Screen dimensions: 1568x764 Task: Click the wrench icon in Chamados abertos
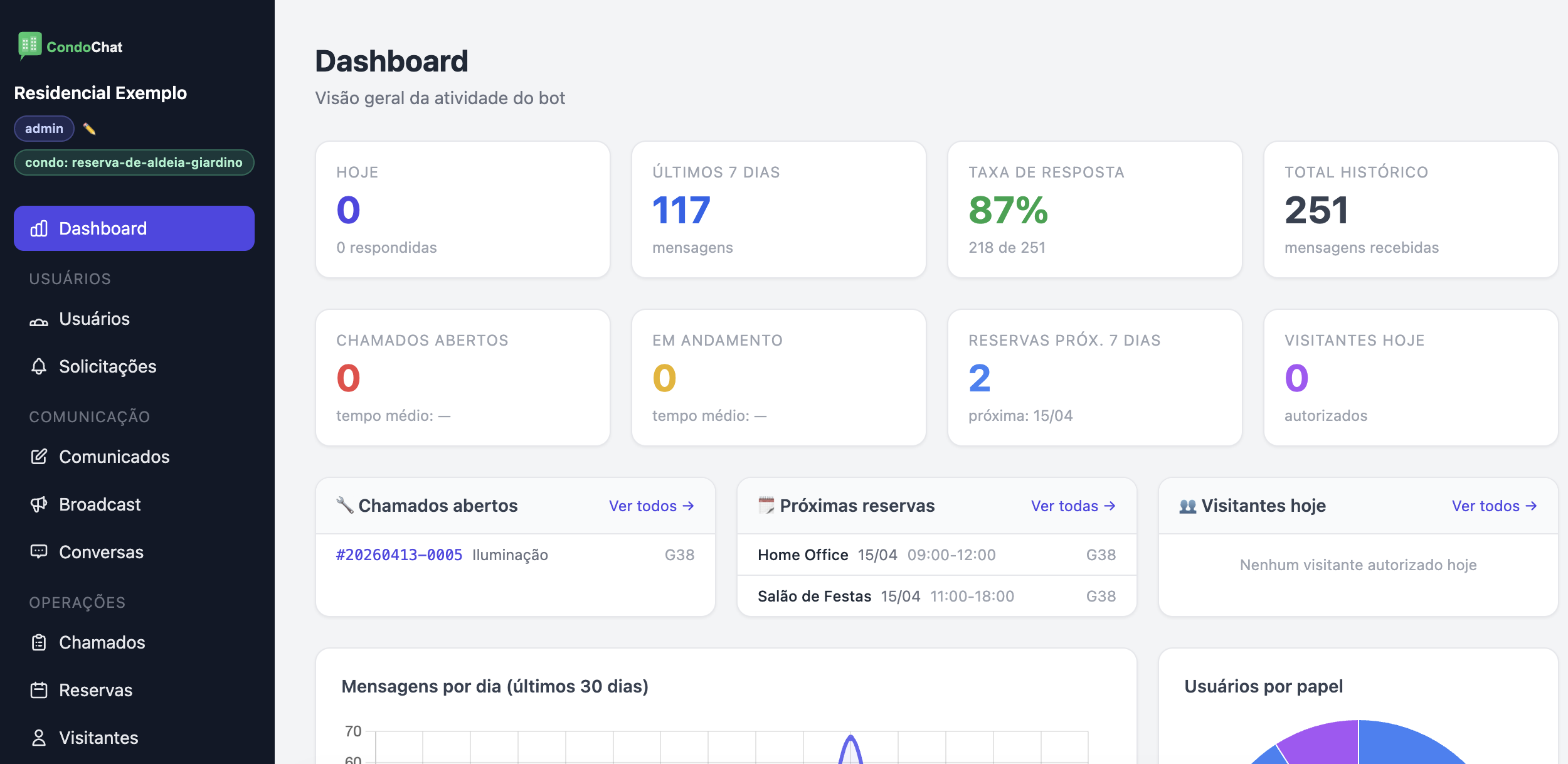coord(345,505)
